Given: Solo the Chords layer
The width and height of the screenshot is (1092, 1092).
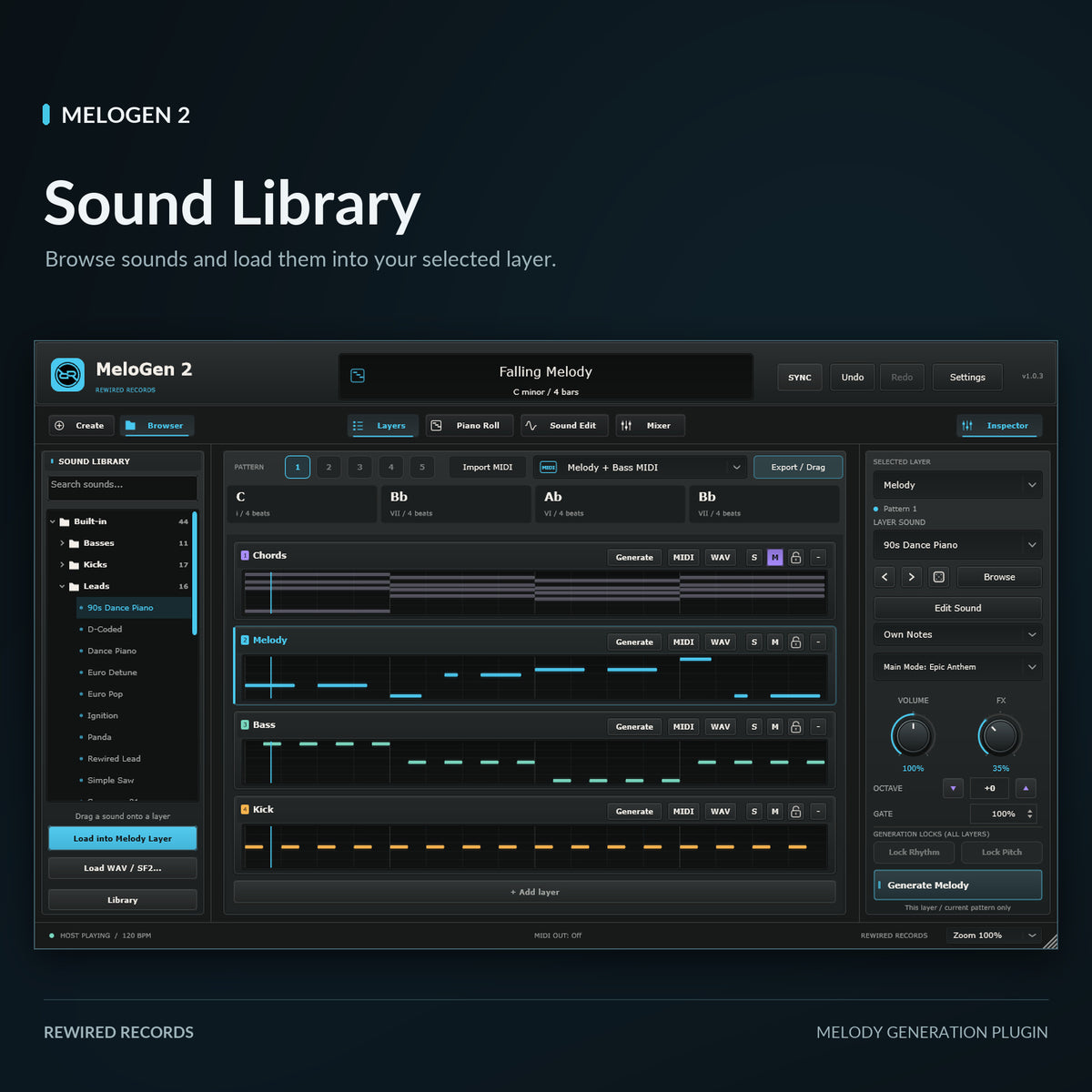Looking at the screenshot, I should click(753, 557).
